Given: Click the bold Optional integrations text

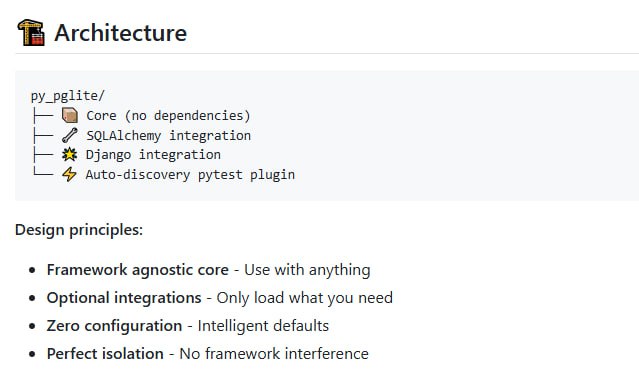Looking at the screenshot, I should (x=124, y=298).
